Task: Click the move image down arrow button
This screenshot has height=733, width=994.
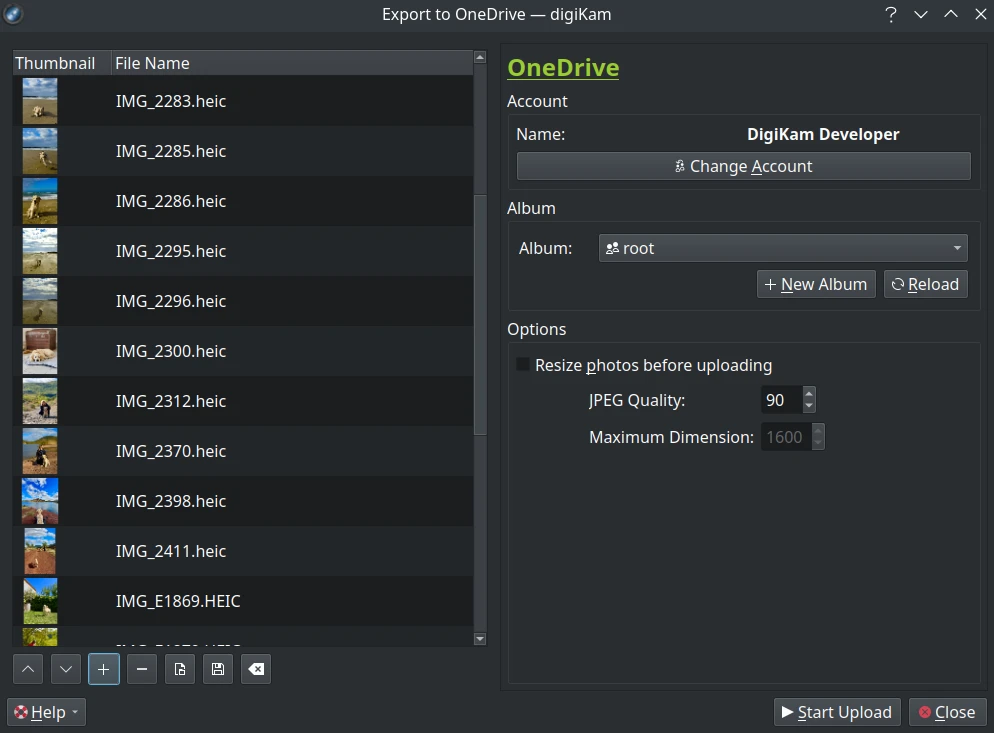Action: (x=66, y=669)
